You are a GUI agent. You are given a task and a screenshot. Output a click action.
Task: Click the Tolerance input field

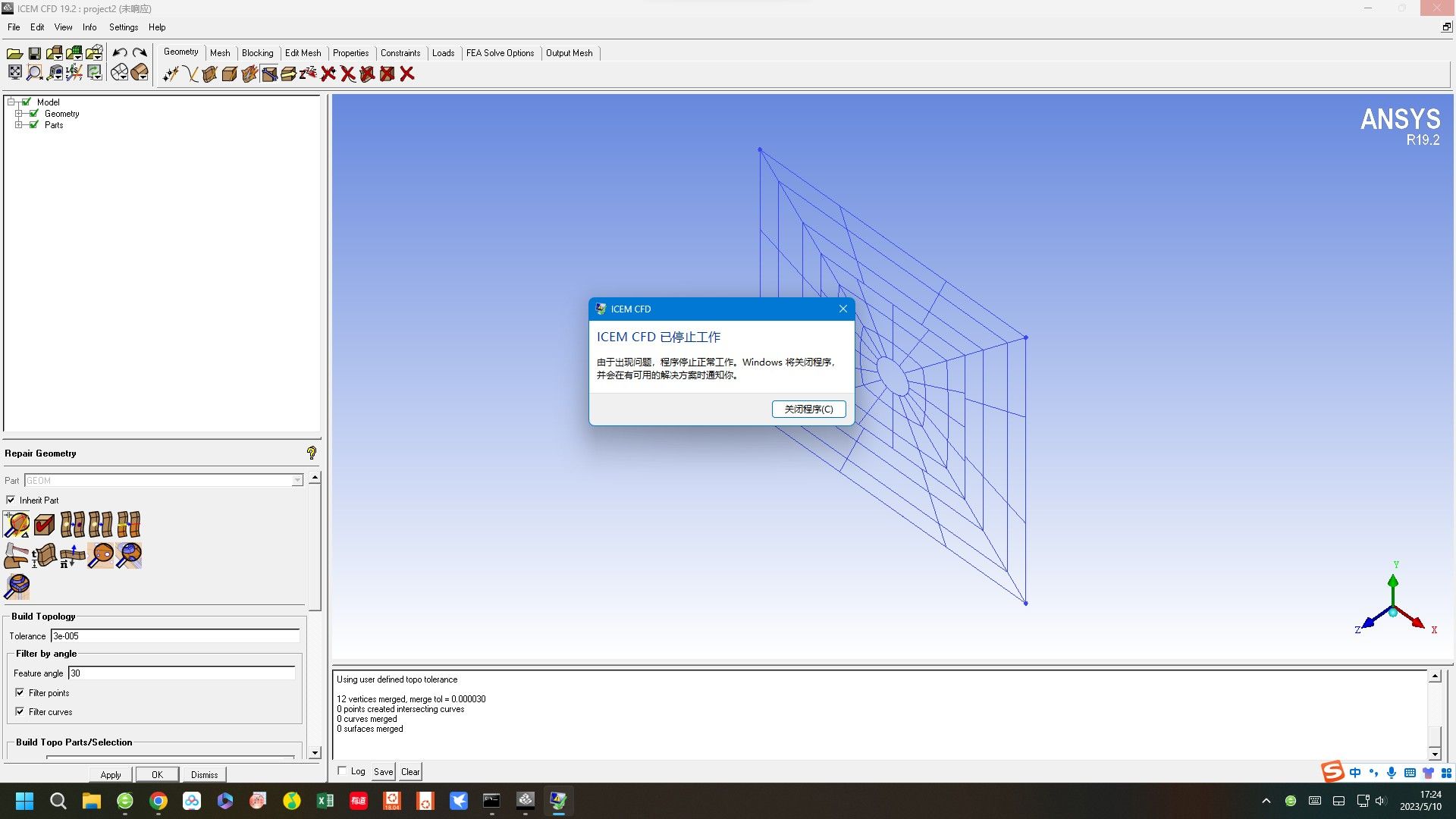(174, 636)
